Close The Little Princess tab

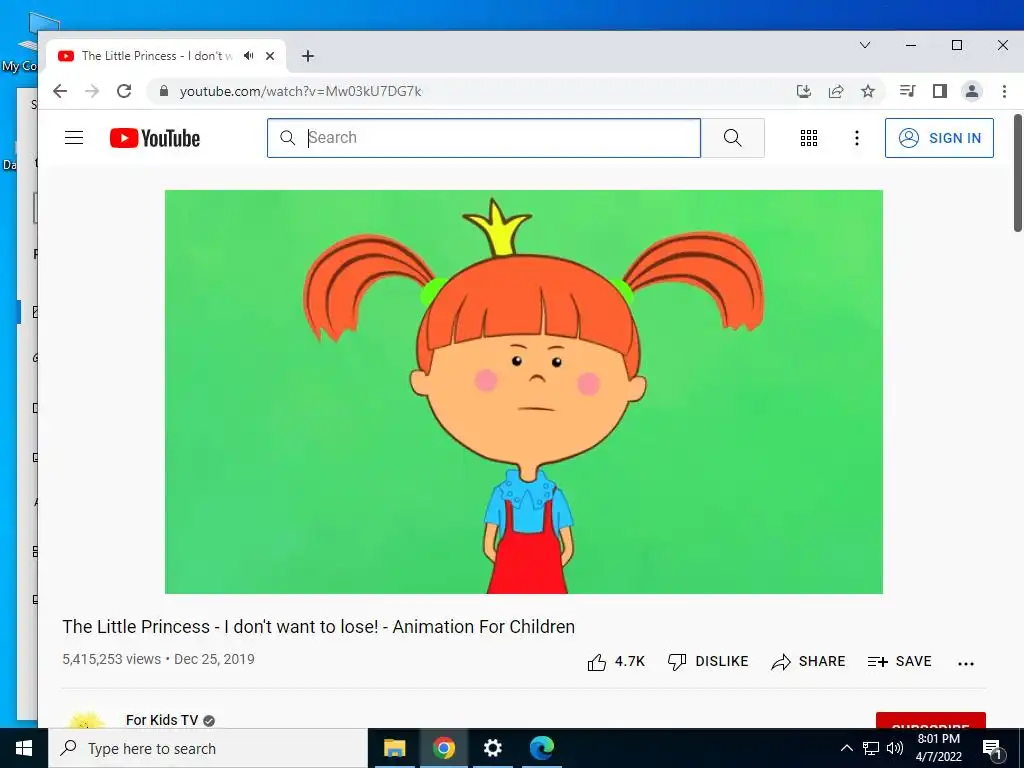[270, 56]
